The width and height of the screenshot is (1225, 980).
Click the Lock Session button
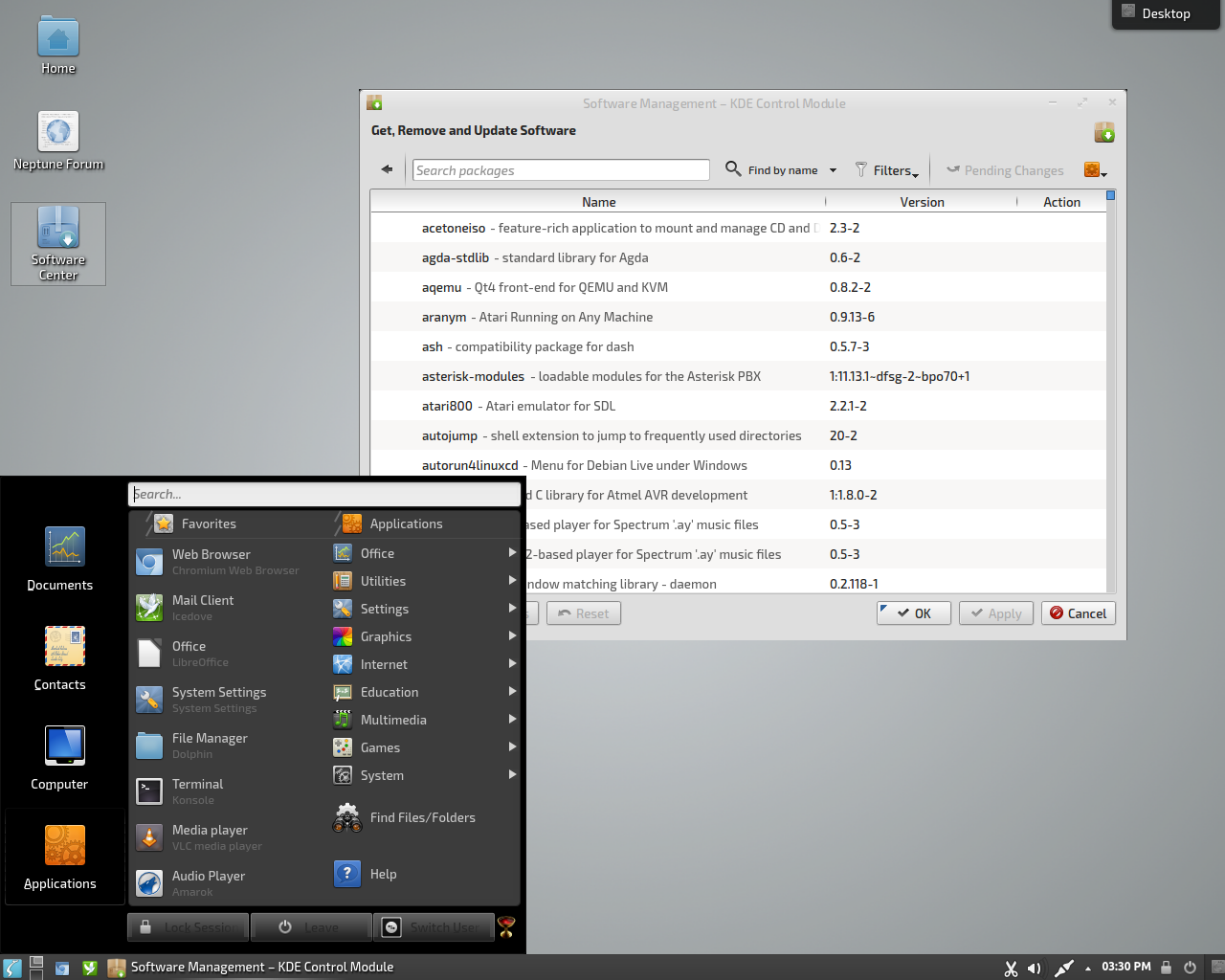coord(189,926)
